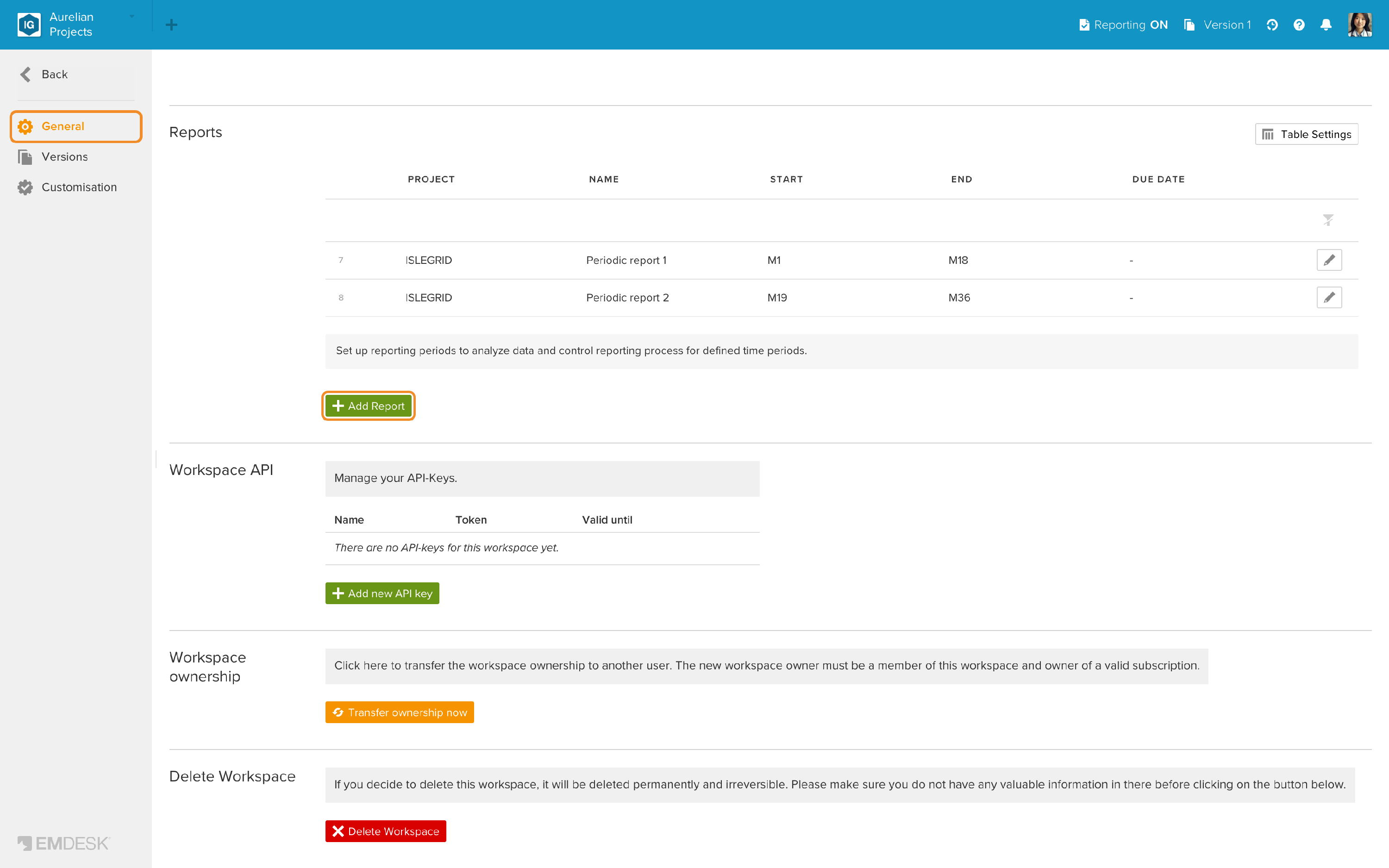Image resolution: width=1389 pixels, height=868 pixels.
Task: Click the M19 start cell
Action: point(777,297)
